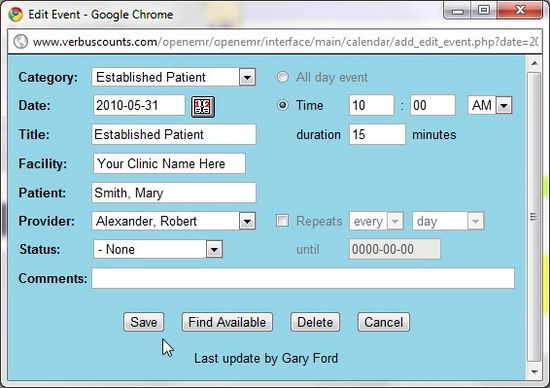This screenshot has height=388, width=550.
Task: Click the 'Category:' label
Action: (x=48, y=77)
